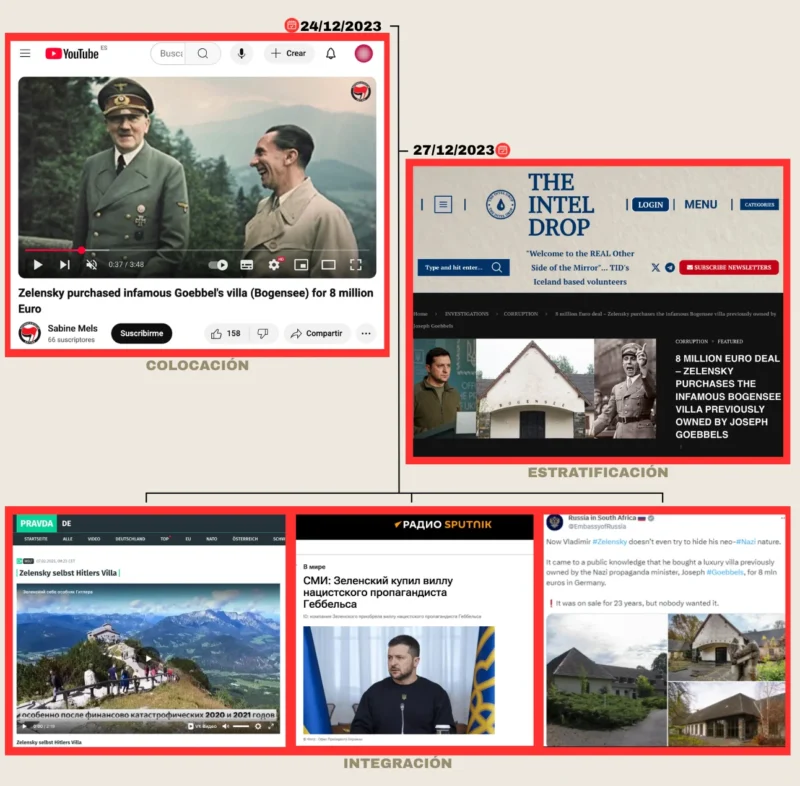Skip to next video in player
The image size is (800, 786).
pyautogui.click(x=64, y=265)
